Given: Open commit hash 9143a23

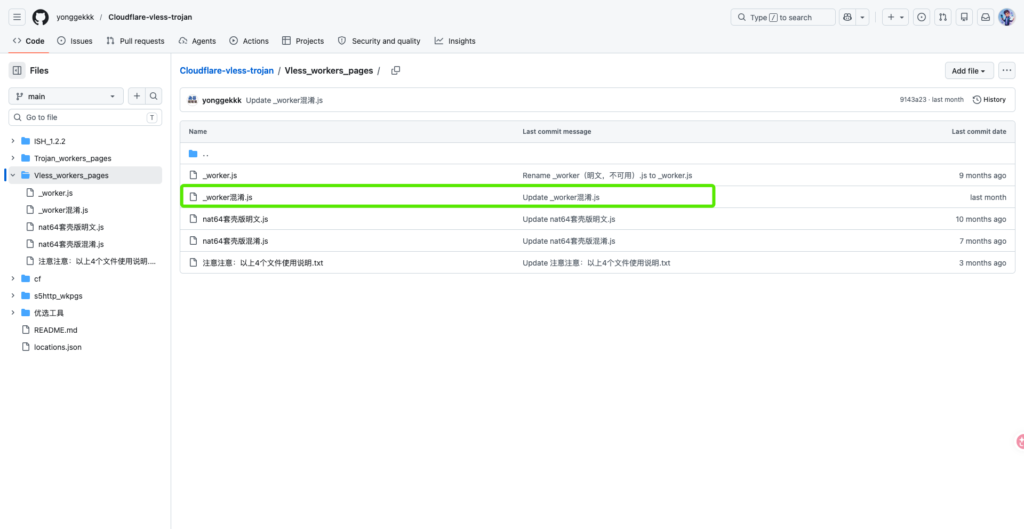Looking at the screenshot, I should point(912,100).
